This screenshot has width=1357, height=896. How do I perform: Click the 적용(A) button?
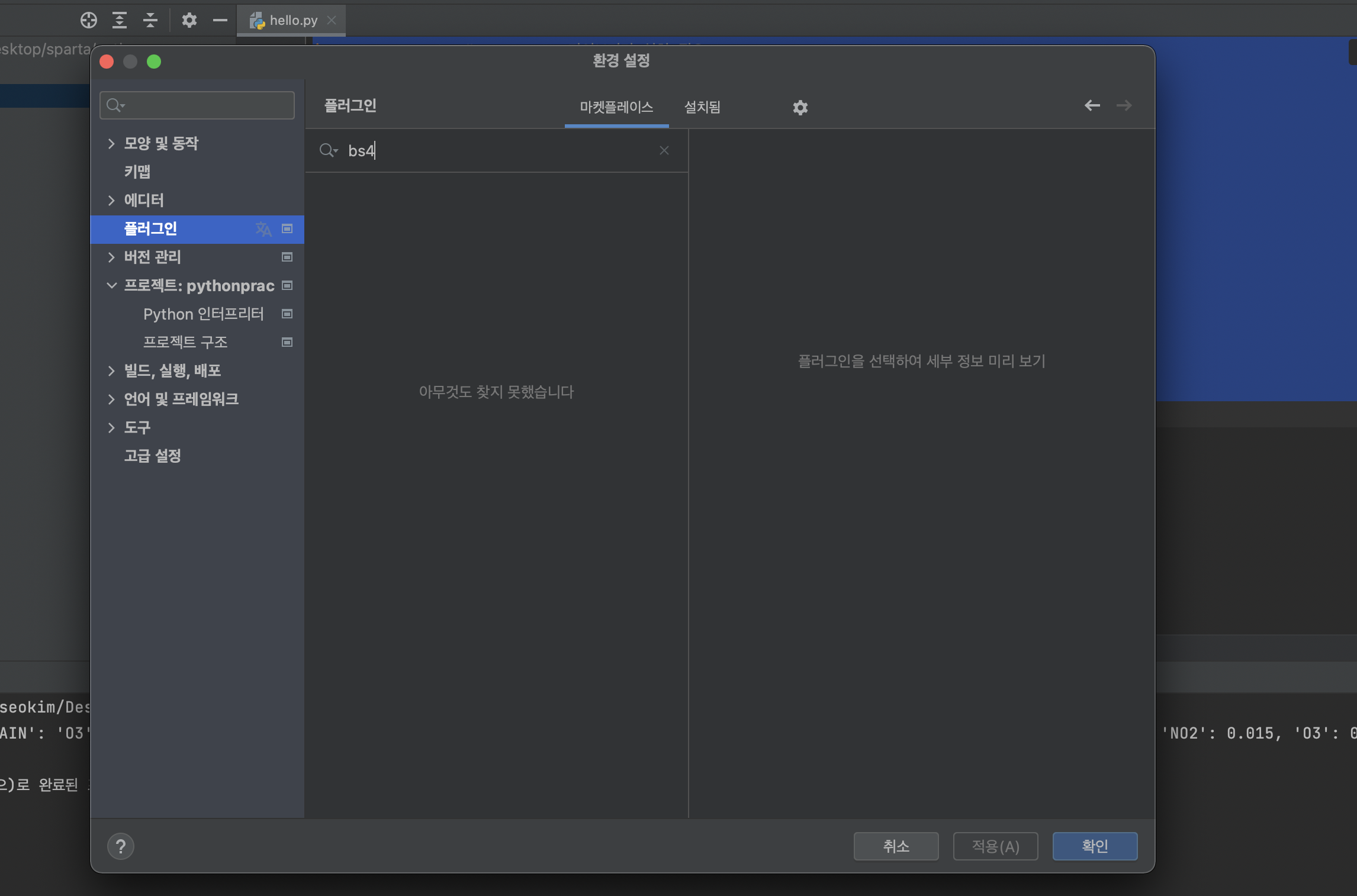pos(995,846)
